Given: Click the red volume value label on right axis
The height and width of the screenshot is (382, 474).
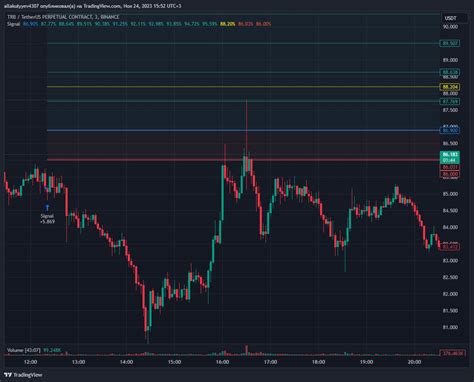Looking at the screenshot, I should [x=452, y=353].
